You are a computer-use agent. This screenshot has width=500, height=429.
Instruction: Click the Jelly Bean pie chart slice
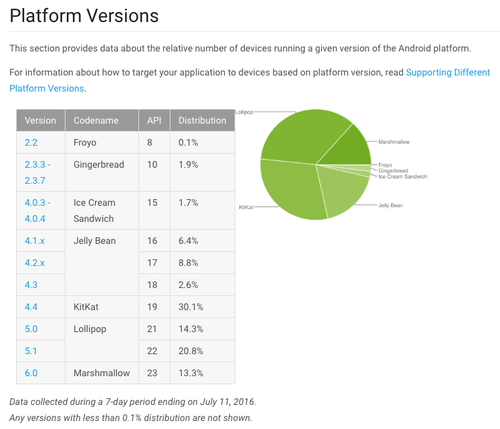pyautogui.click(x=342, y=188)
